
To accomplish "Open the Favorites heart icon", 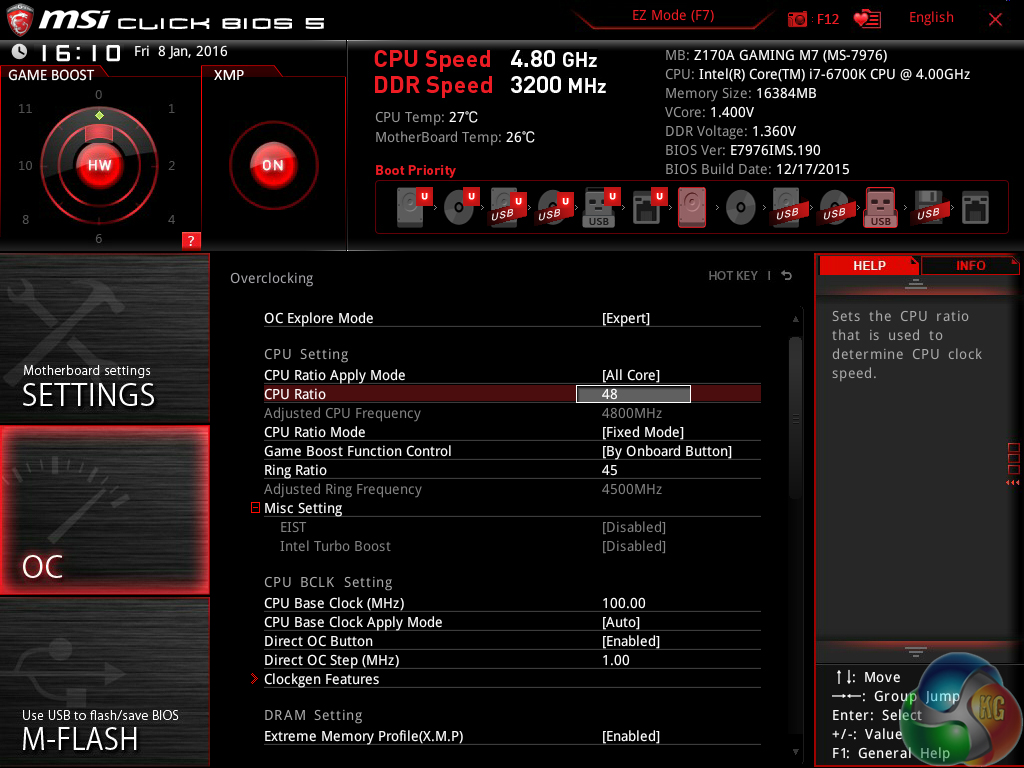I will [867, 19].
